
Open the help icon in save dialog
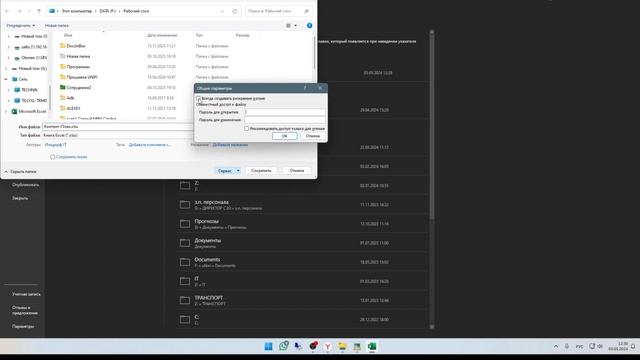309,25
